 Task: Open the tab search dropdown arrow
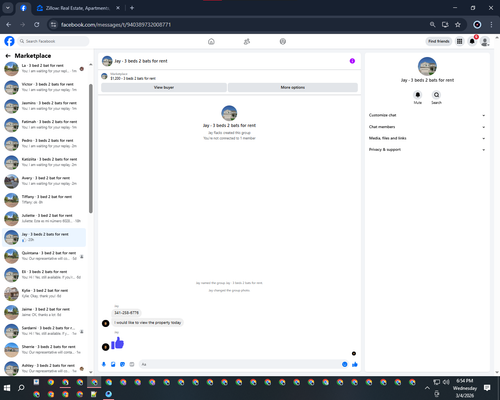(x=7, y=8)
